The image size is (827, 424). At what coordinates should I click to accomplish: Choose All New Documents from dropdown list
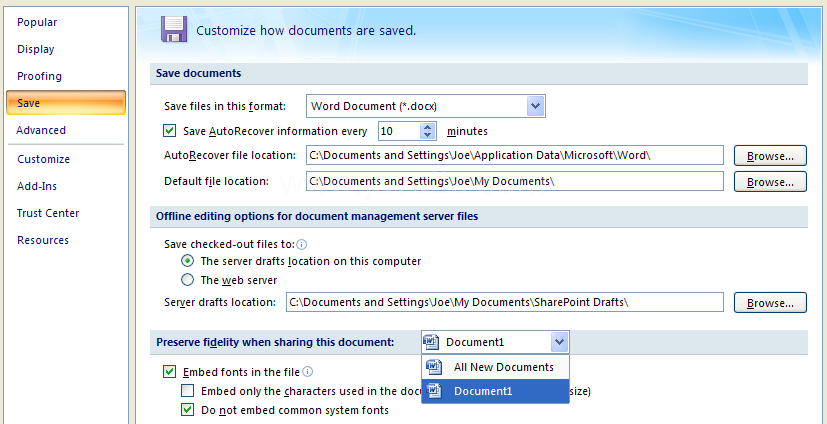495,367
